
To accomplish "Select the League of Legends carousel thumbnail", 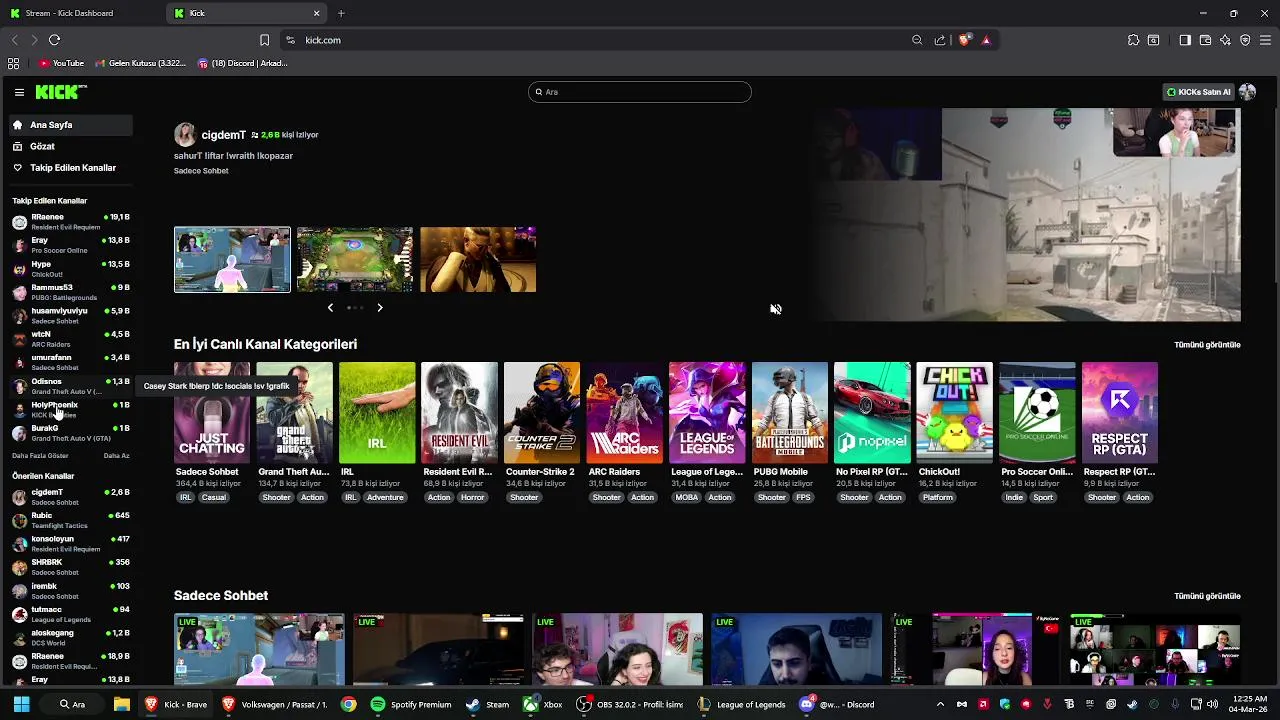I will 355,260.
